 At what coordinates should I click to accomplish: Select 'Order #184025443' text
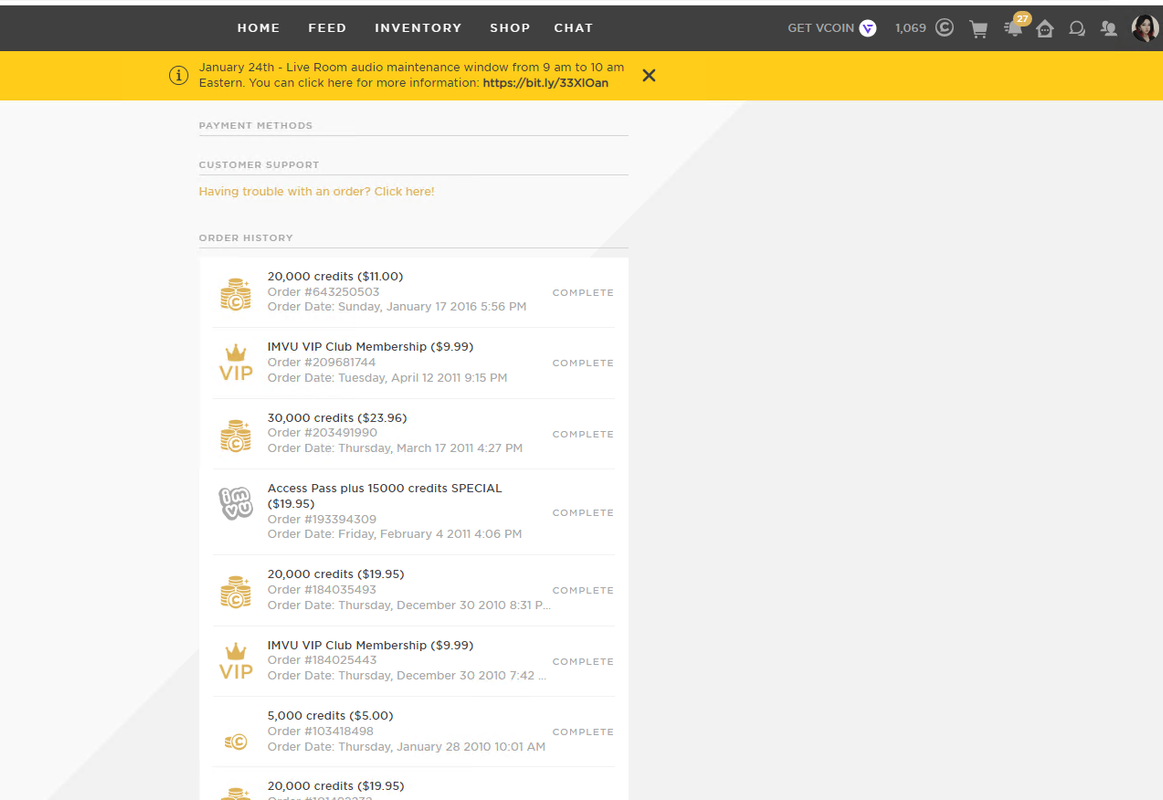tap(322, 661)
